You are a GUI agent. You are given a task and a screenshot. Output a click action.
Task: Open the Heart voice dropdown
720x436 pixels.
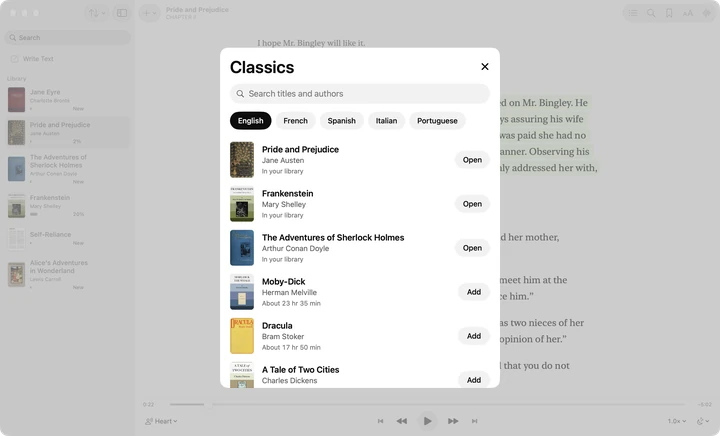click(161, 421)
